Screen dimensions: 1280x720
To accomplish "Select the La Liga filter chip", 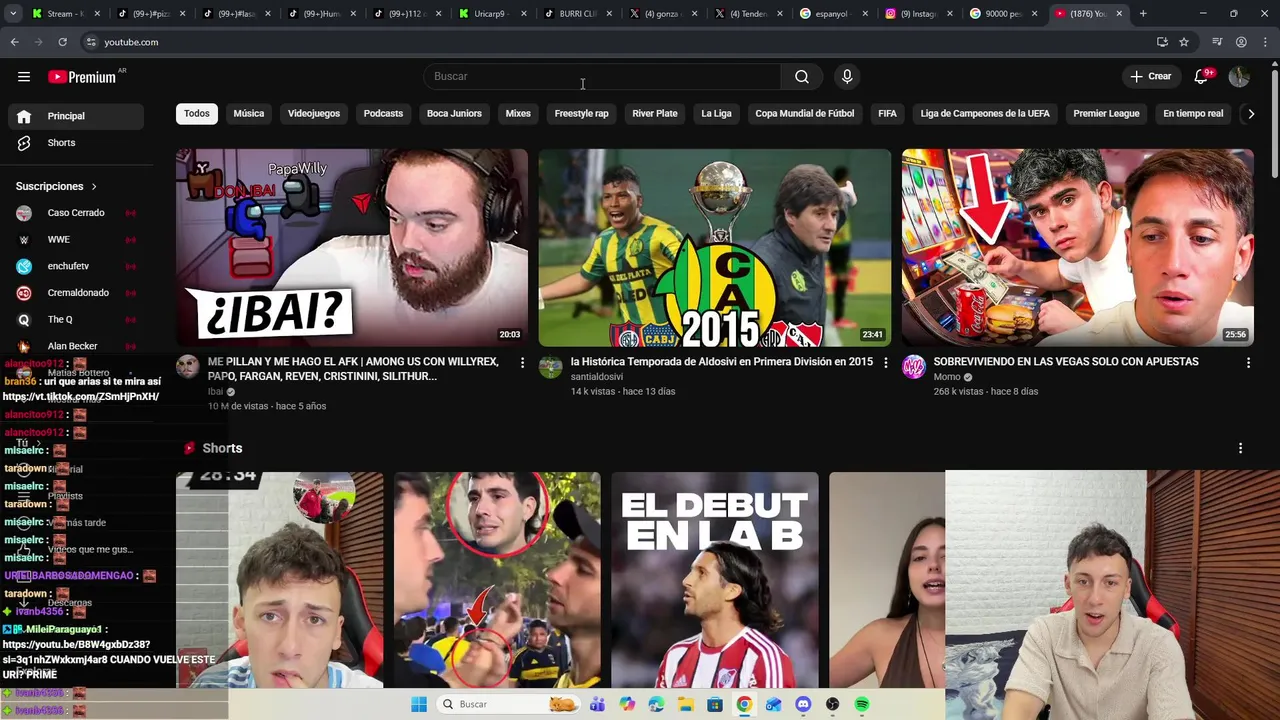I will click(716, 114).
